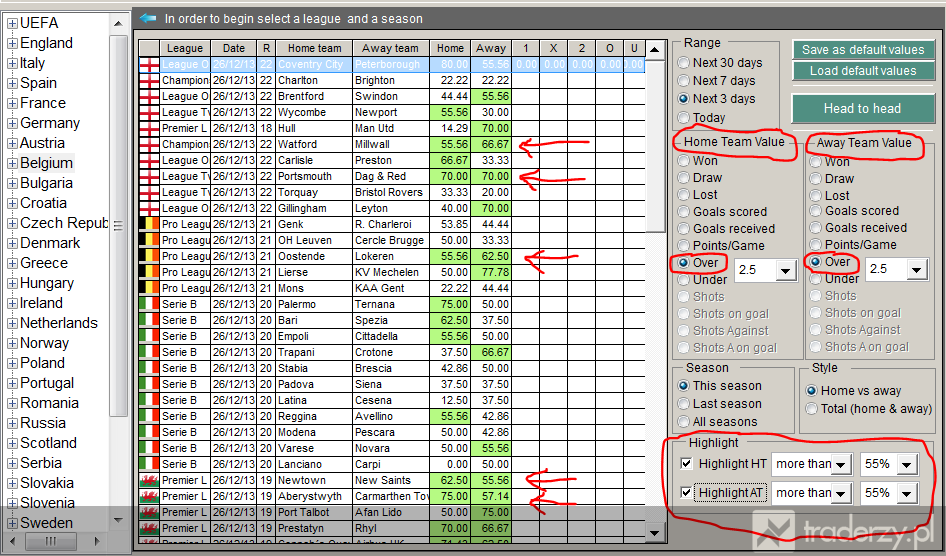The image size is (946, 556).
Task: Click league tree scrollbar up arrow
Action: coord(118,24)
